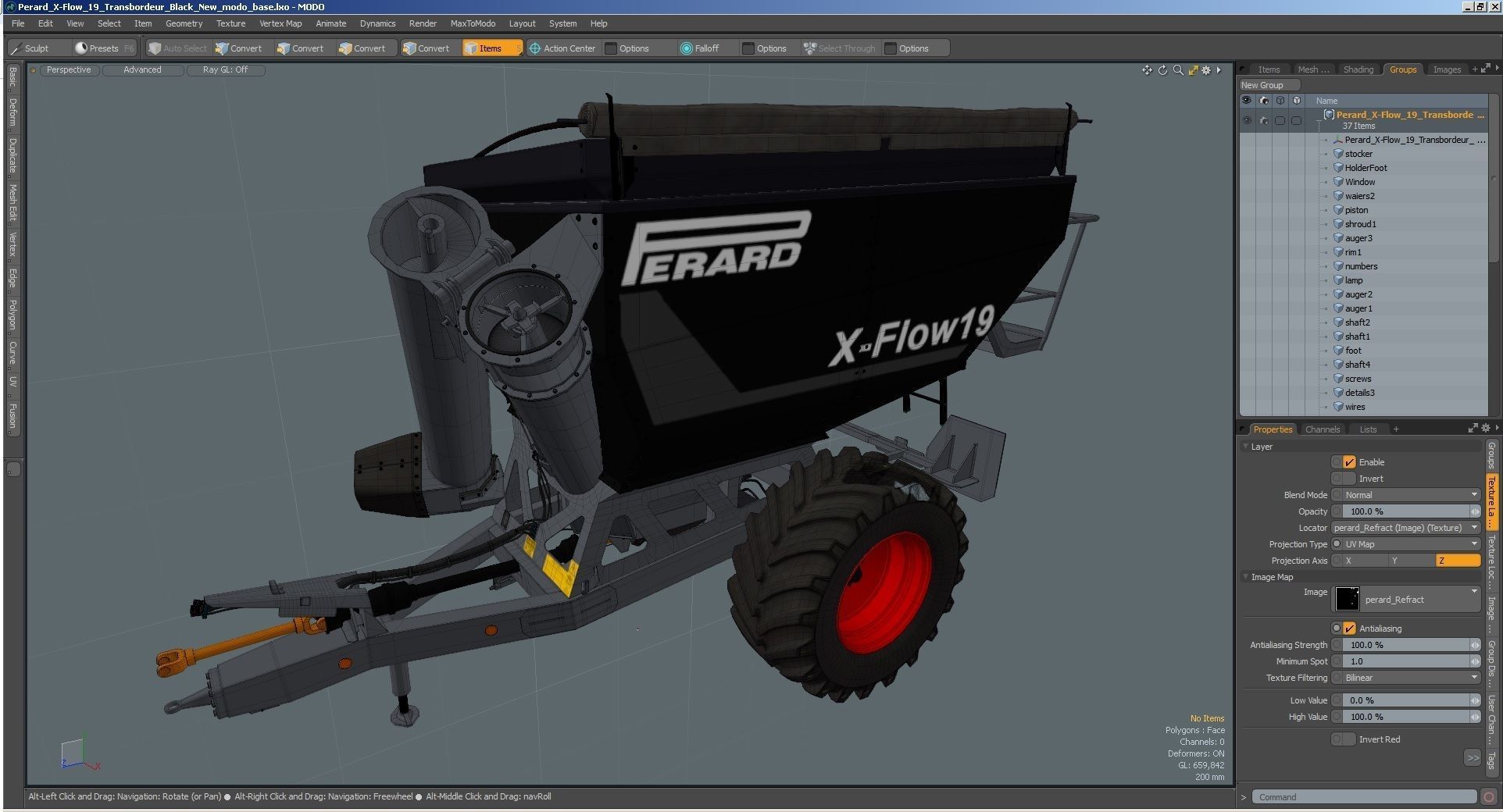Click the expand more (>>) button

[1473, 757]
